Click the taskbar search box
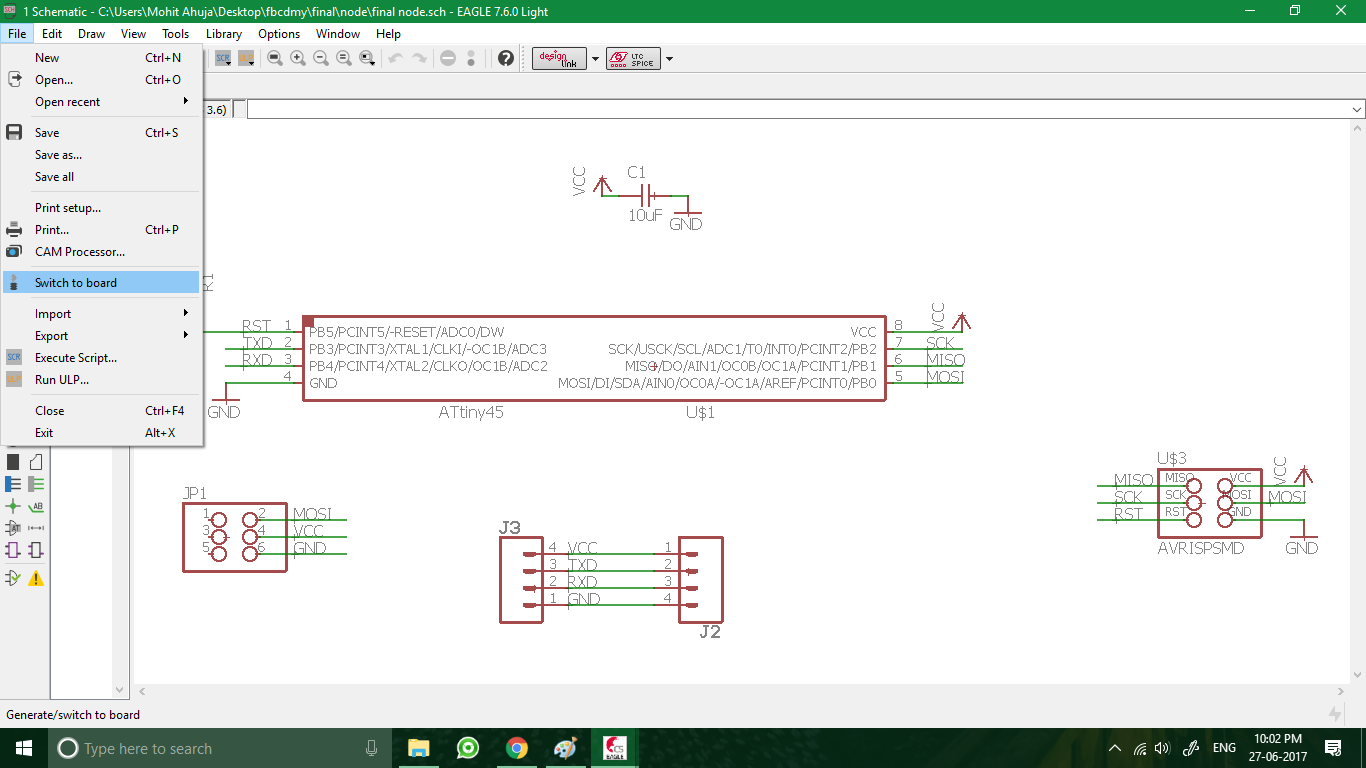The width and height of the screenshot is (1366, 768). 218,748
